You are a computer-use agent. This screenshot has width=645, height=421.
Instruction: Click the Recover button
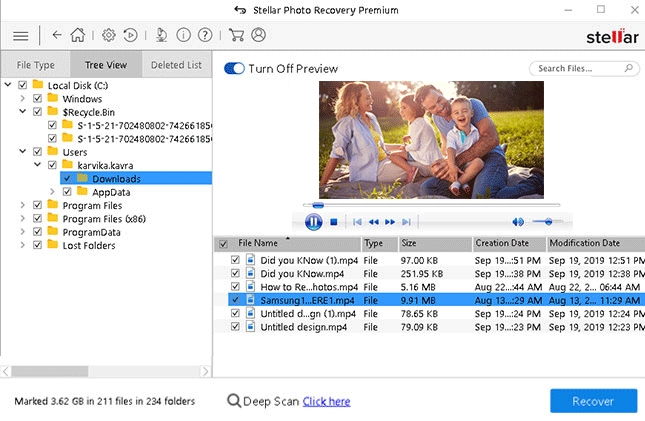[593, 401]
